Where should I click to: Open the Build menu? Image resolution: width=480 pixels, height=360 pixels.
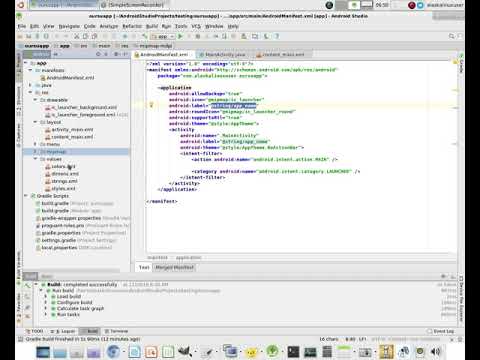point(152,26)
